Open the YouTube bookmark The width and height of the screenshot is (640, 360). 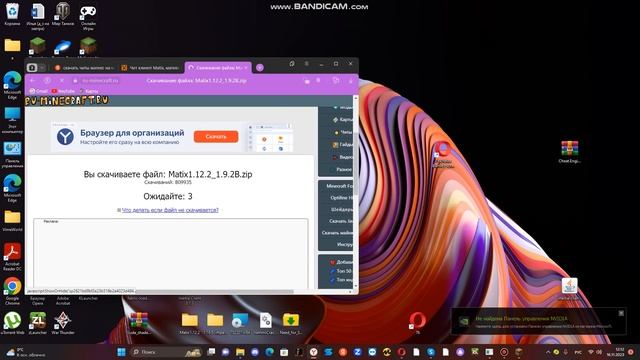point(64,91)
